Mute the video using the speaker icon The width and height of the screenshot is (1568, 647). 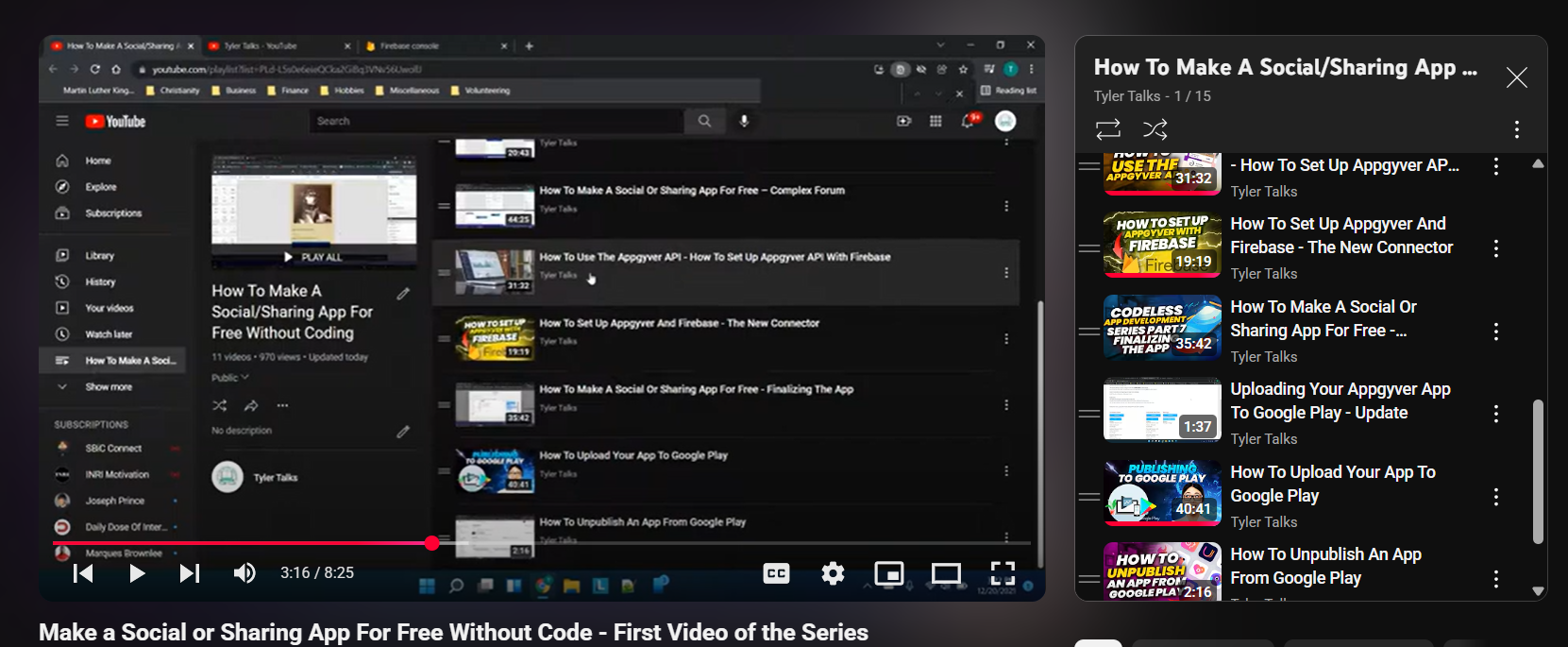tap(244, 573)
